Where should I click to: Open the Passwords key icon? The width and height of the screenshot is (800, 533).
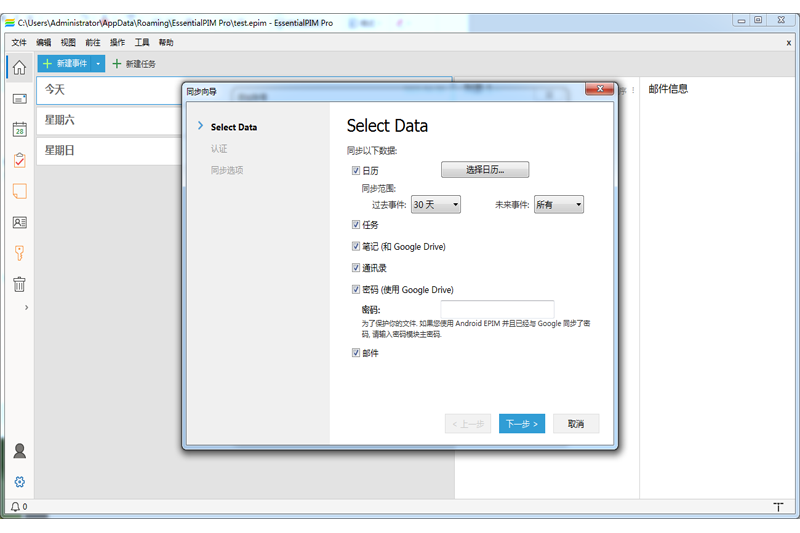[x=19, y=253]
